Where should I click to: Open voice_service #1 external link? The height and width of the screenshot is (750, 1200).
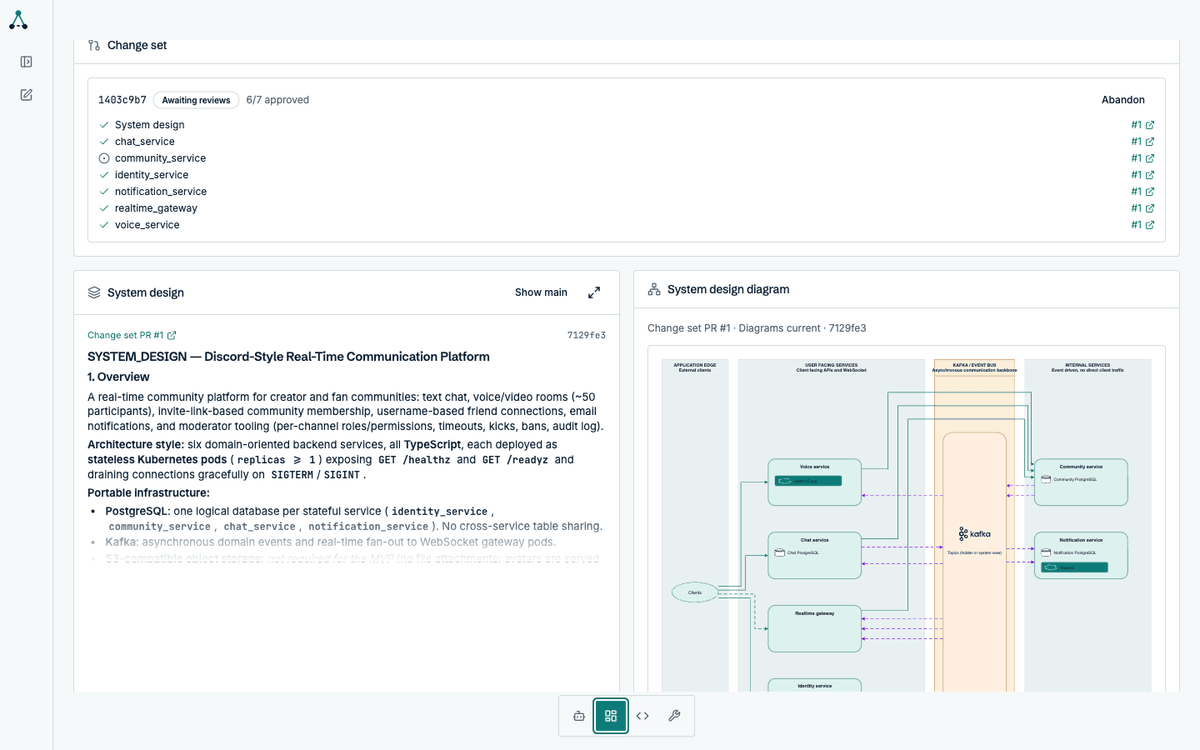[1143, 225]
